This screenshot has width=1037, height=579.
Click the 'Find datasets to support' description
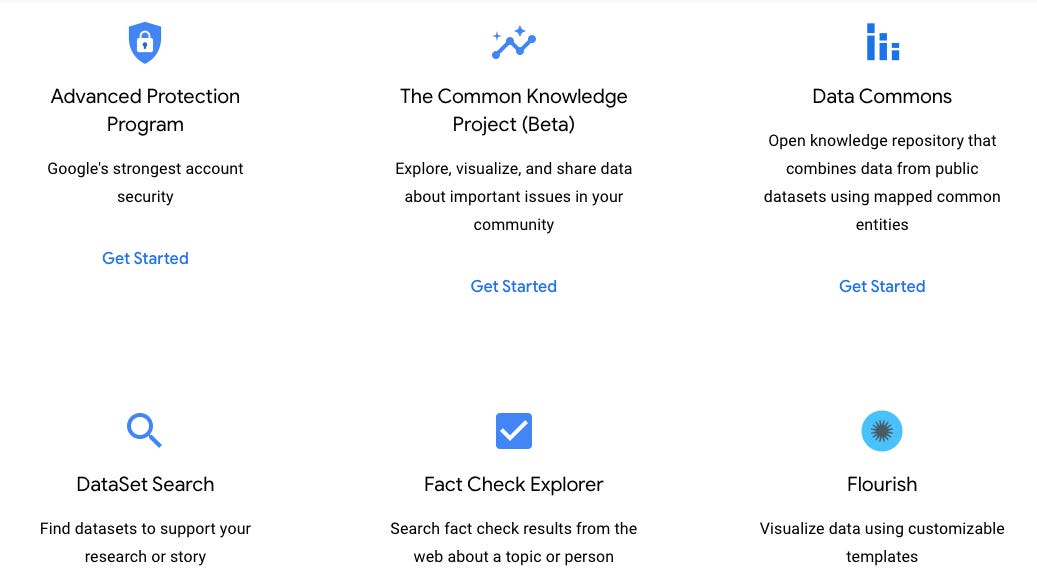click(x=145, y=542)
